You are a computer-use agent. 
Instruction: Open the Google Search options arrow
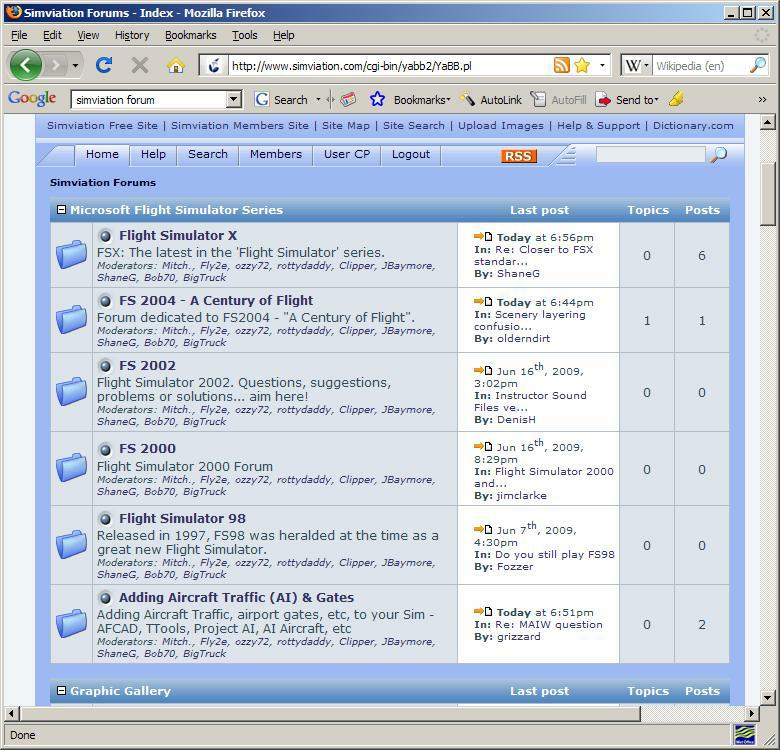pos(318,100)
